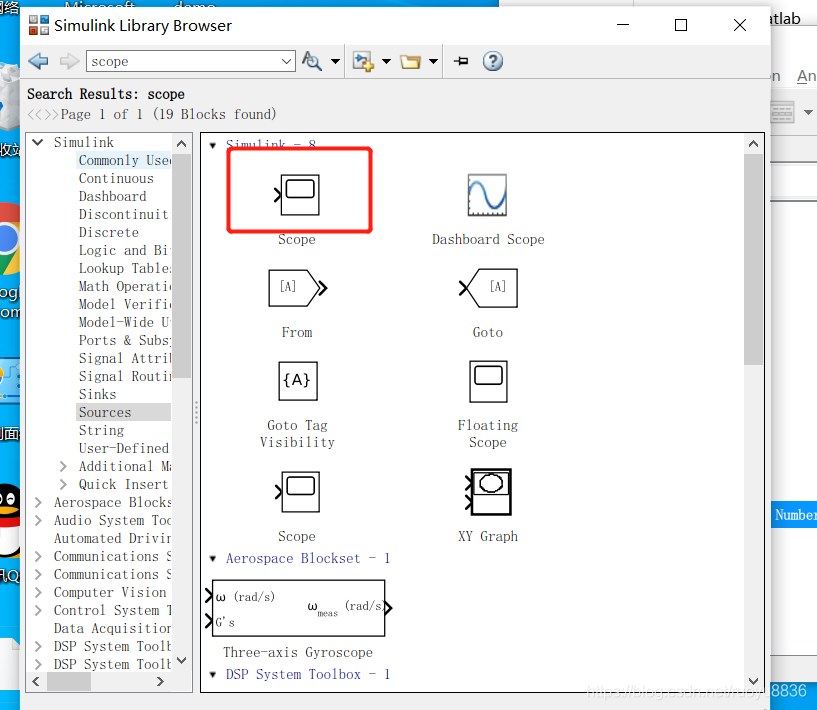Select the Discontinuities library
Viewport: 817px width, 710px height.
(x=125, y=215)
